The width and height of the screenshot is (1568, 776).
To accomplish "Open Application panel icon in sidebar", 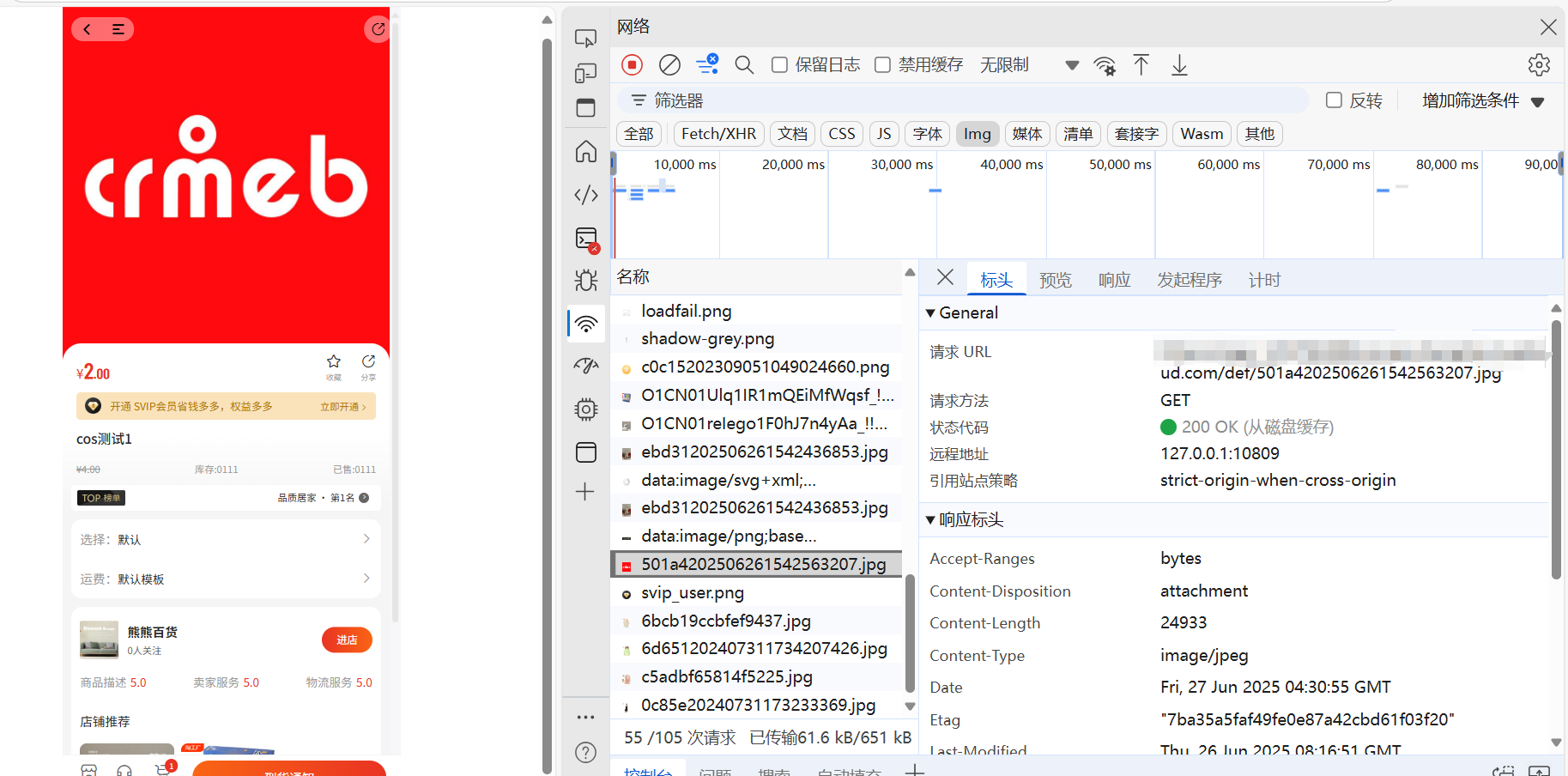I will (586, 452).
